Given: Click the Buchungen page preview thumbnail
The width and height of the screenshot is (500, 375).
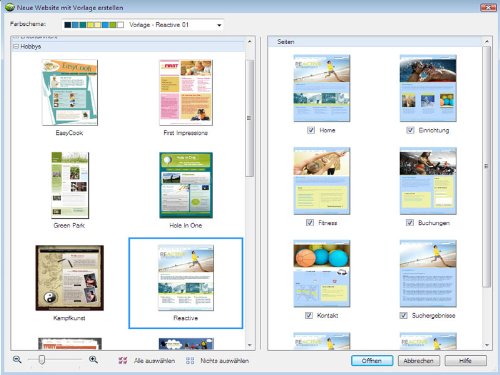Looking at the screenshot, I should tap(428, 181).
